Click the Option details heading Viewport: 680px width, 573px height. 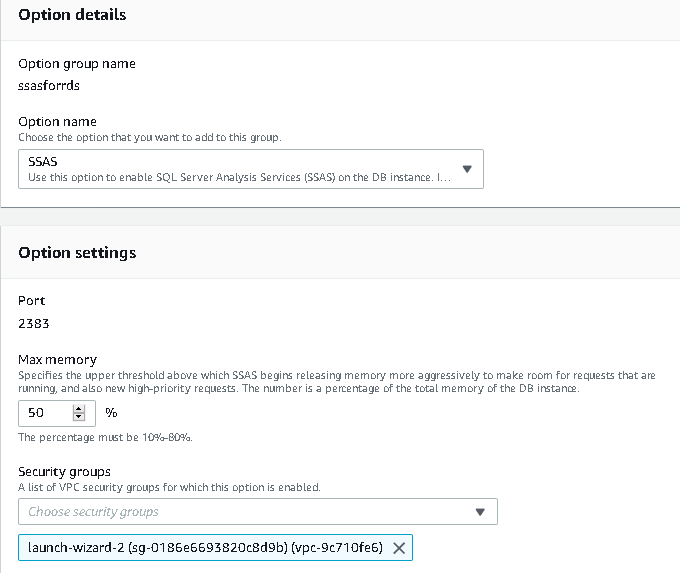(72, 15)
